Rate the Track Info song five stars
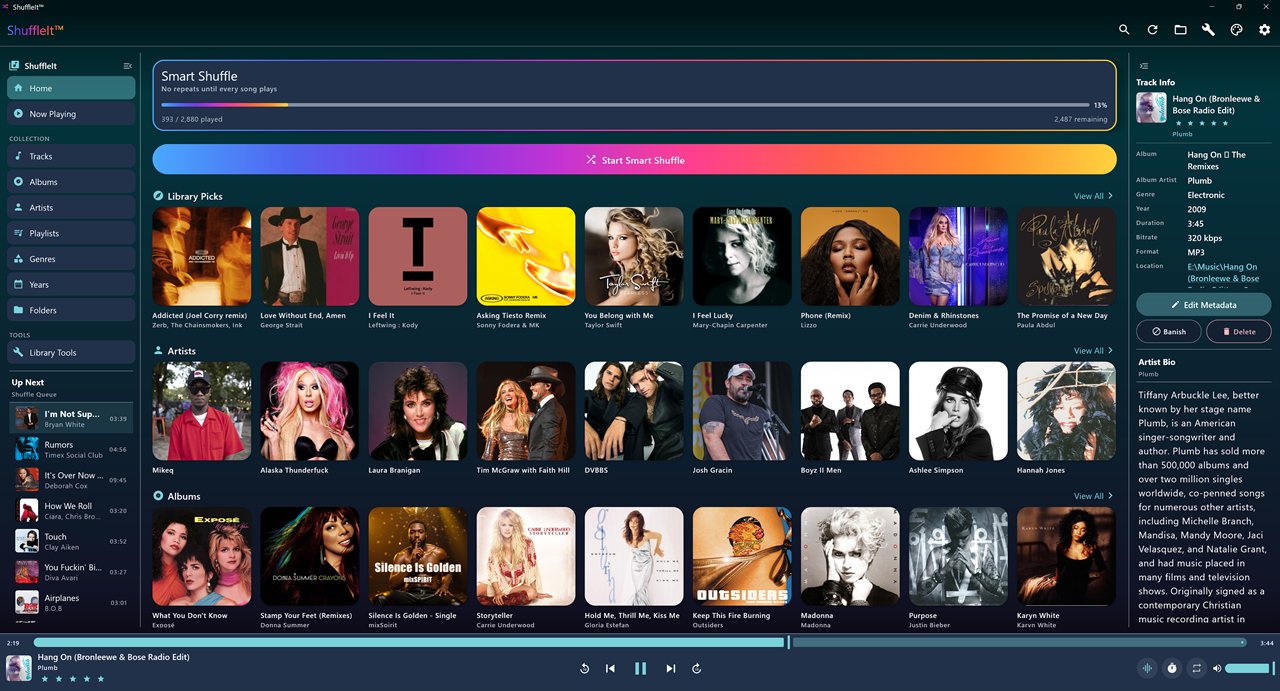This screenshot has width=1280, height=691. pyautogui.click(x=1226, y=122)
